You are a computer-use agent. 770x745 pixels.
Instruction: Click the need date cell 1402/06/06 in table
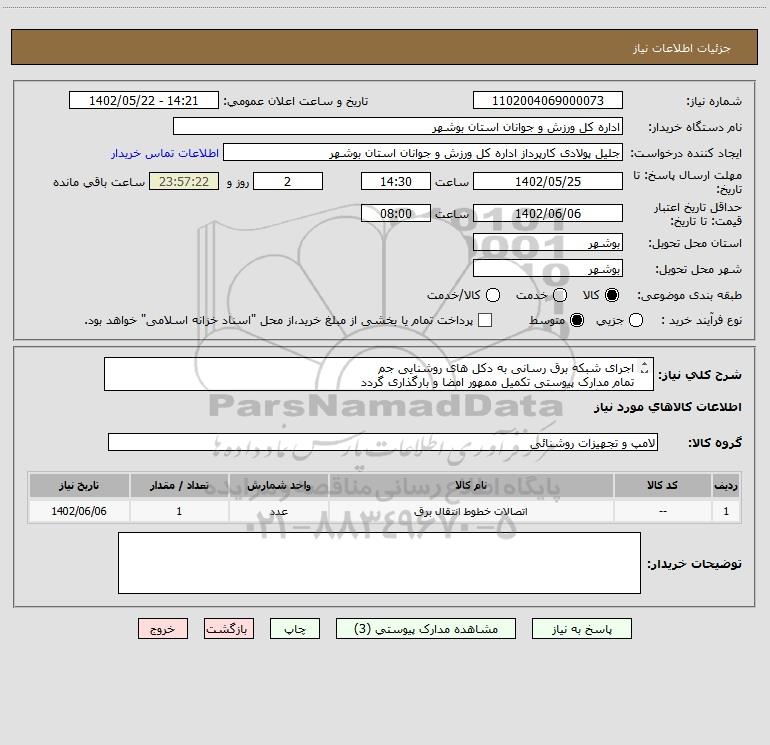click(79, 511)
